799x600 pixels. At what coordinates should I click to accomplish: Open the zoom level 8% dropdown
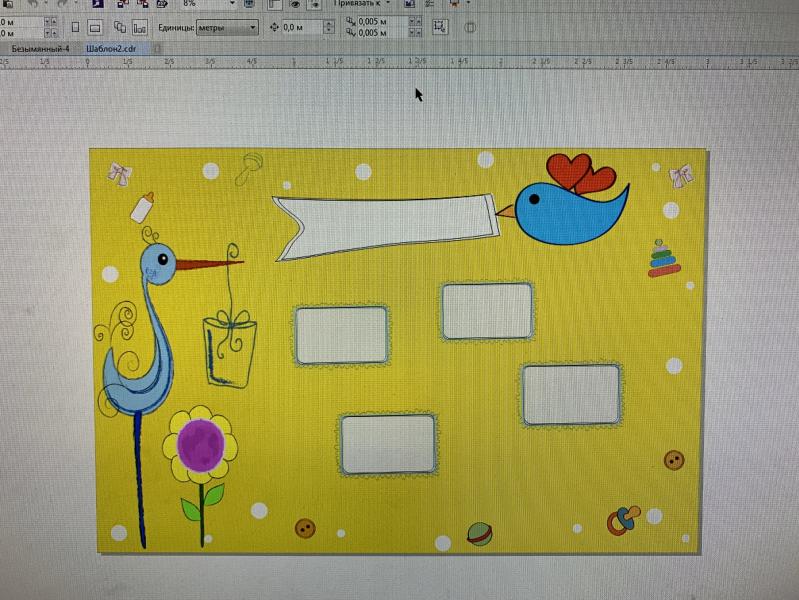pos(232,5)
